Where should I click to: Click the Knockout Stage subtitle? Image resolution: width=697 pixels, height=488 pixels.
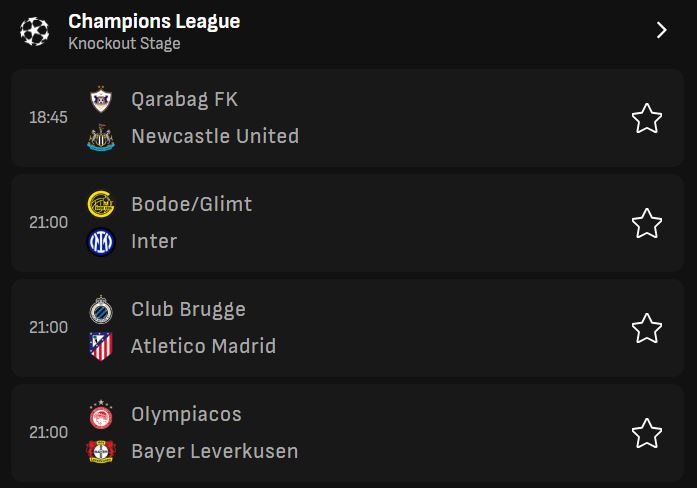pos(124,43)
